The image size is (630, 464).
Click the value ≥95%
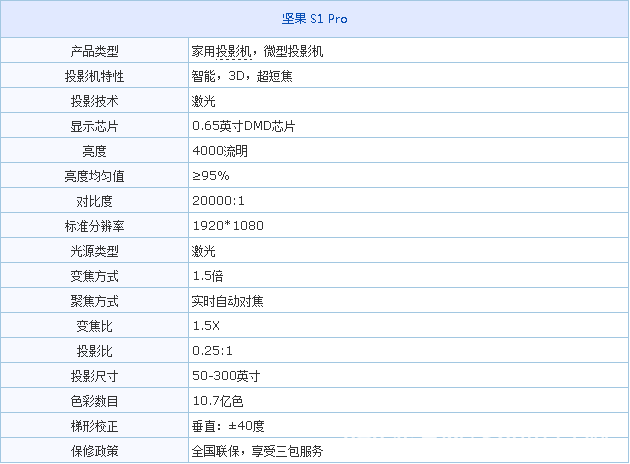pyautogui.click(x=211, y=176)
